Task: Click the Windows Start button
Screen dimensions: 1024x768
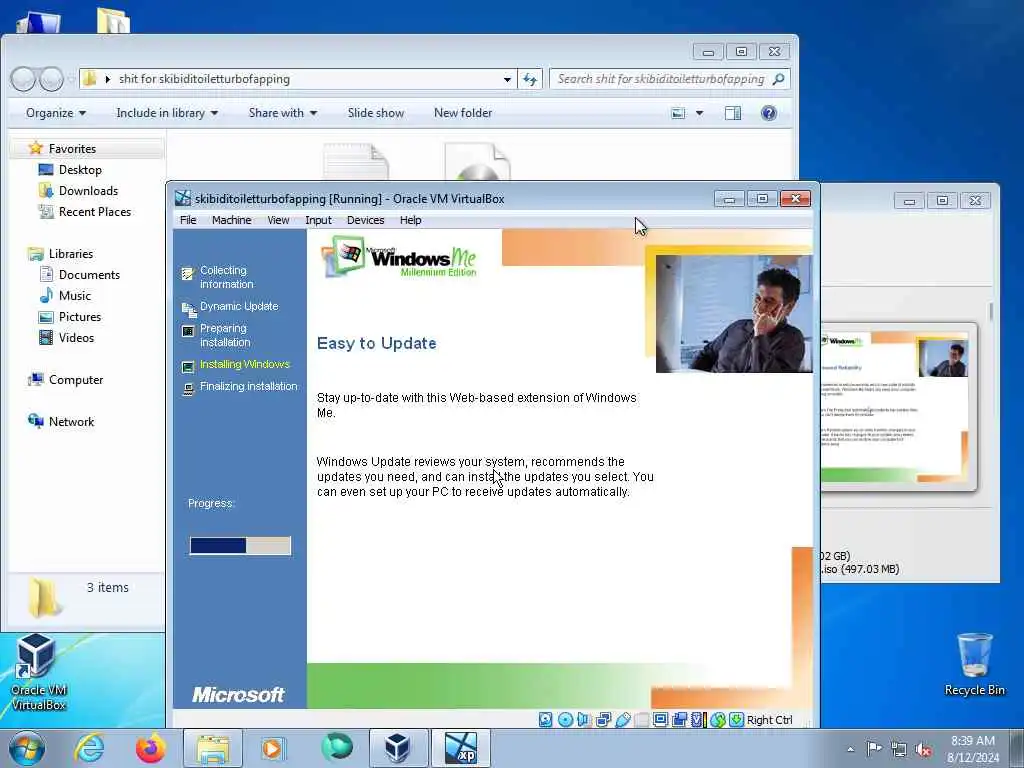Action: (26, 748)
